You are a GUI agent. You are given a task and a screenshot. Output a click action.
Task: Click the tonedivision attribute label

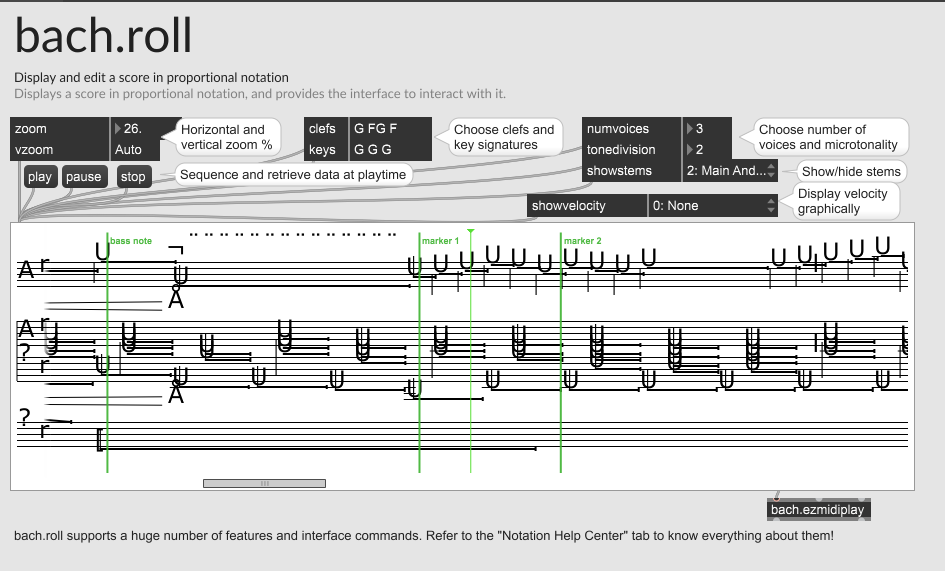(621, 150)
